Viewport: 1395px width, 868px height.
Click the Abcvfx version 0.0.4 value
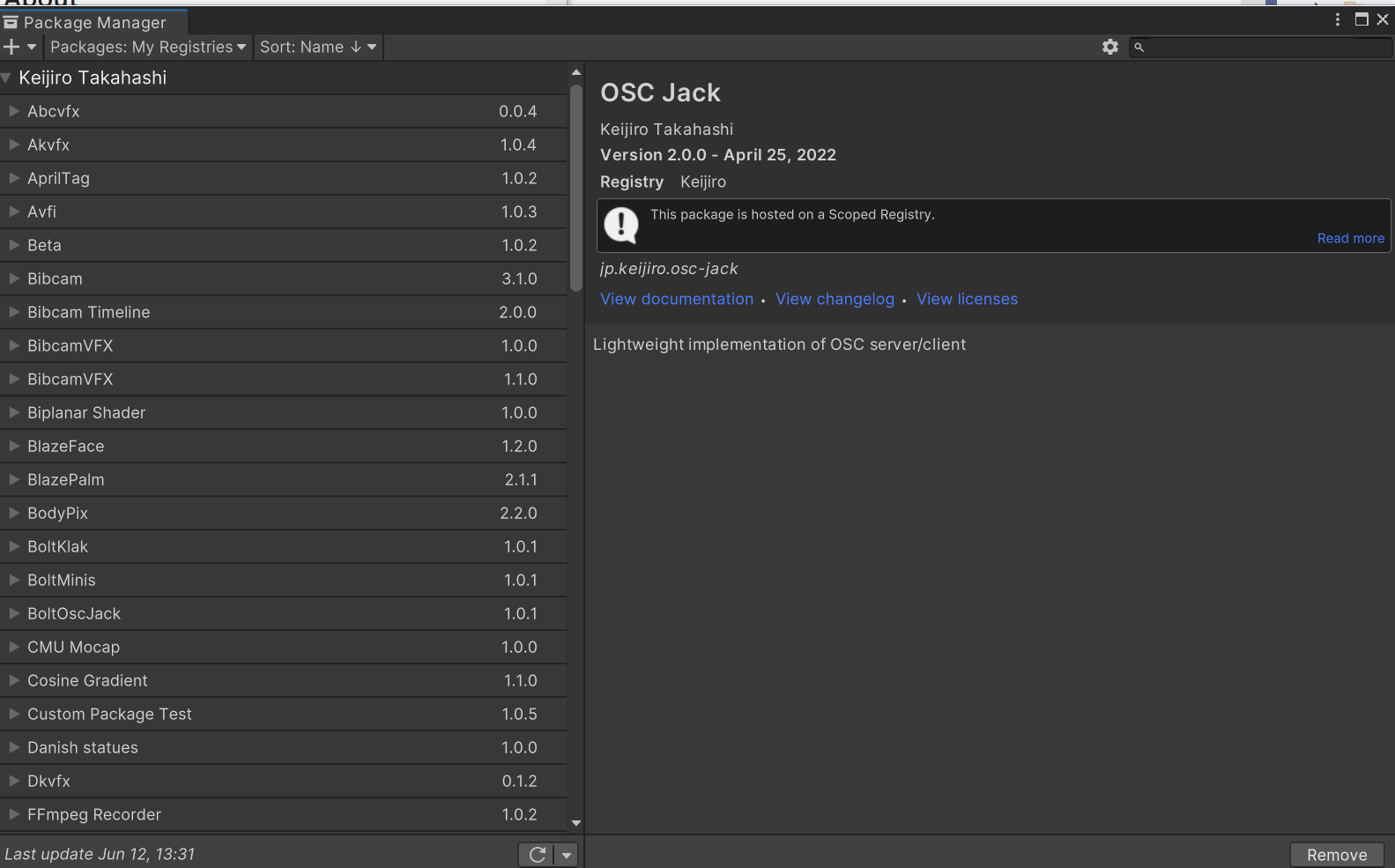pos(518,111)
